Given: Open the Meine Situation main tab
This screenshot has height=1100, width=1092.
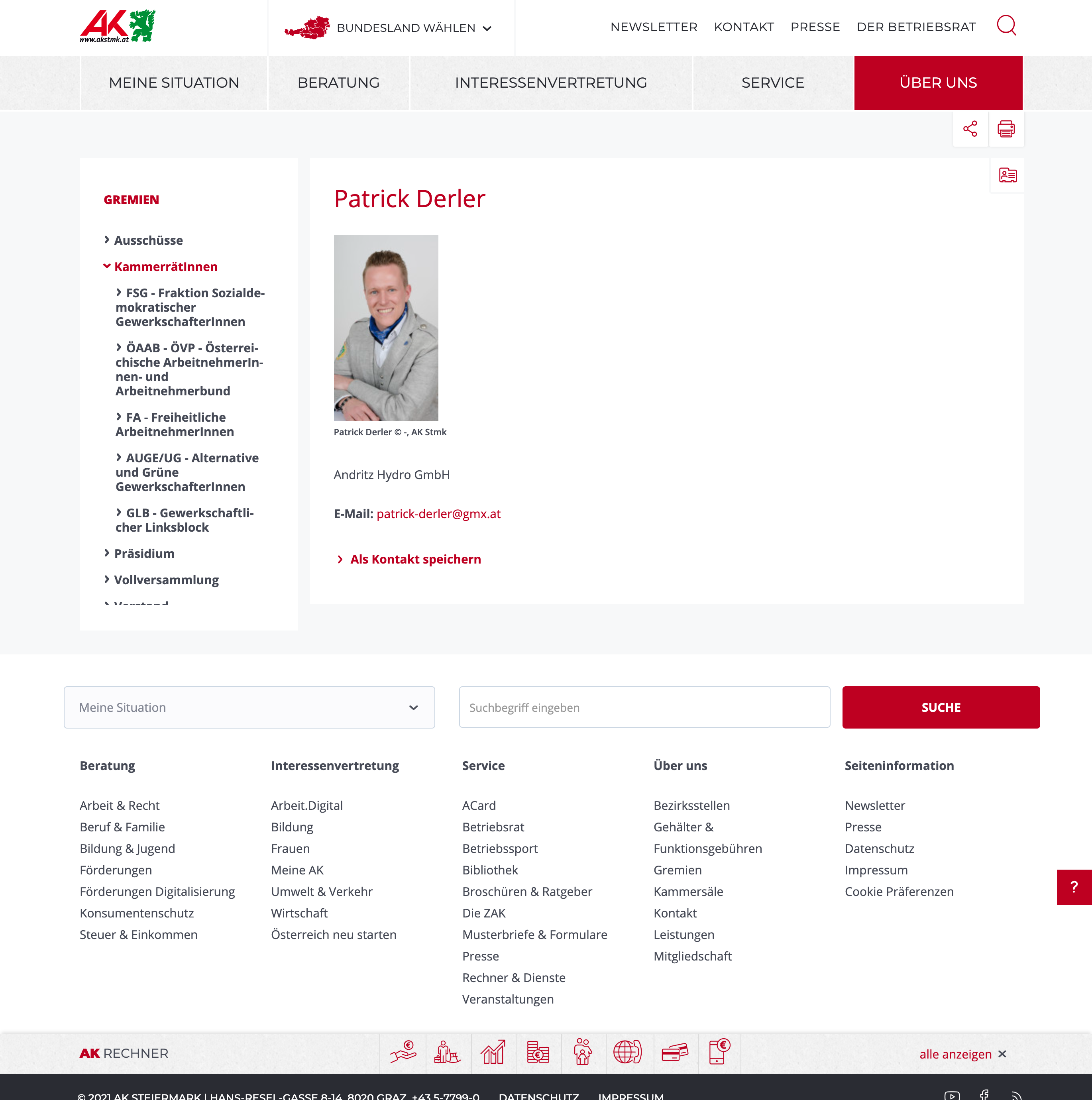Looking at the screenshot, I should (174, 82).
